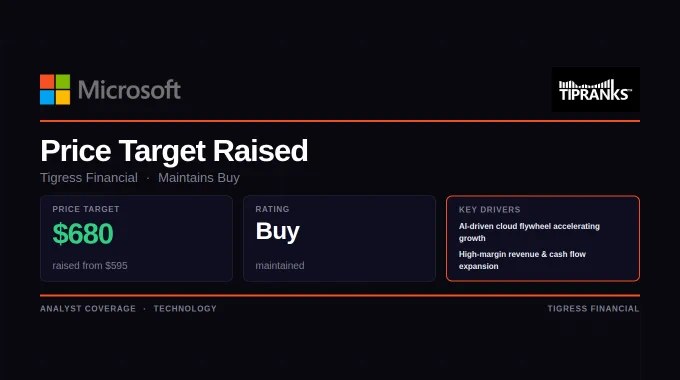This screenshot has width=680, height=380.
Task: Select the PRICE TARGET card label
Action: (86, 209)
